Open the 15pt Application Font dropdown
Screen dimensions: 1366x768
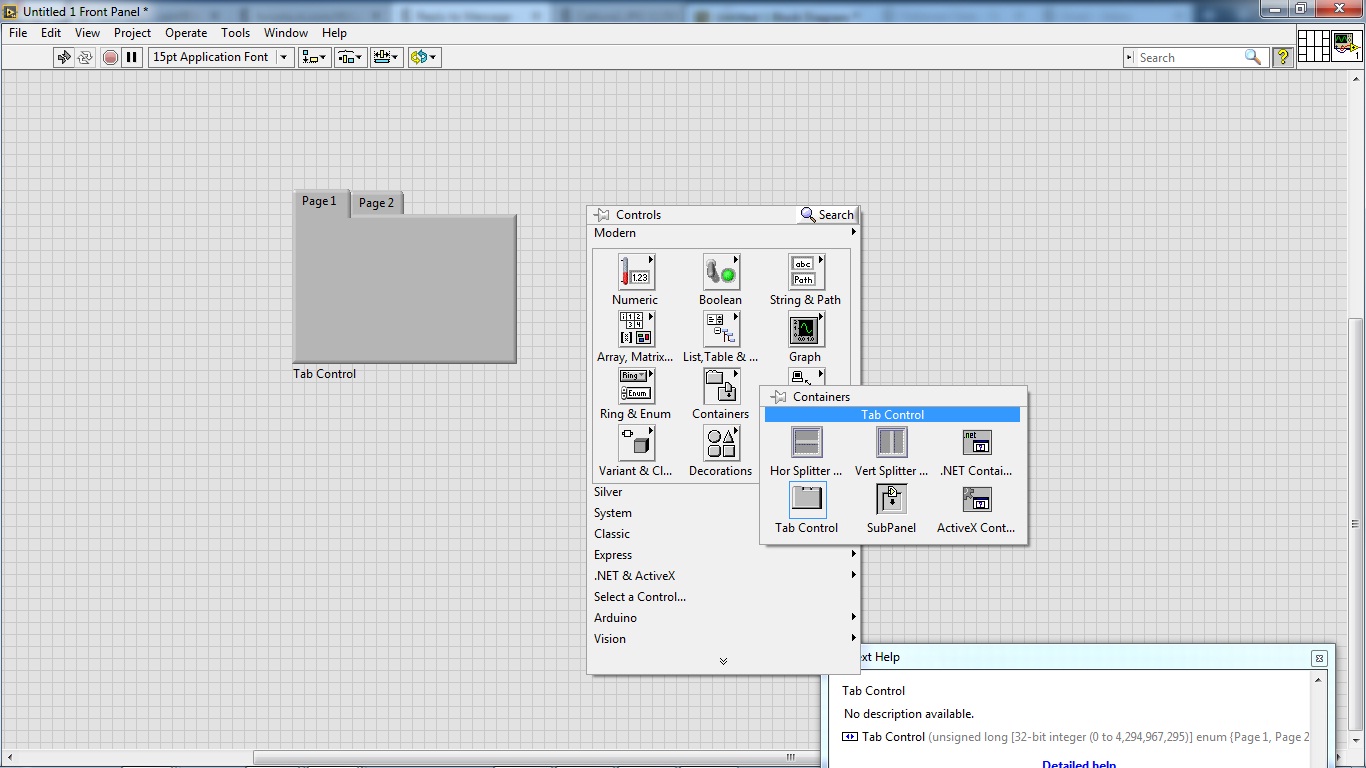tap(220, 57)
